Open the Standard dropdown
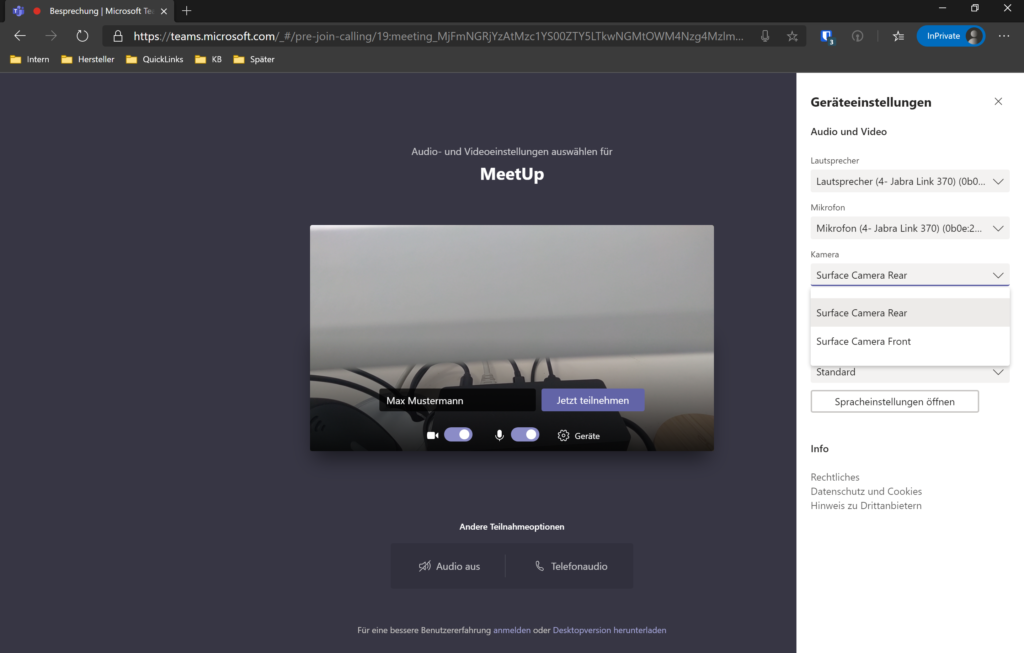1024x653 pixels. pyautogui.click(x=910, y=373)
